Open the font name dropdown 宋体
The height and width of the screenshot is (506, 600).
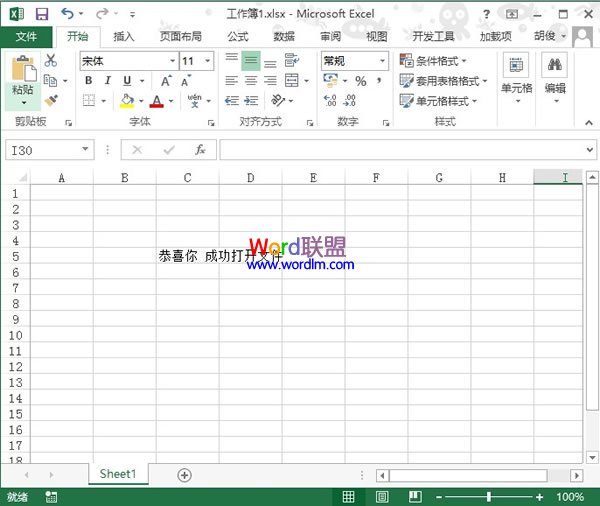point(172,60)
